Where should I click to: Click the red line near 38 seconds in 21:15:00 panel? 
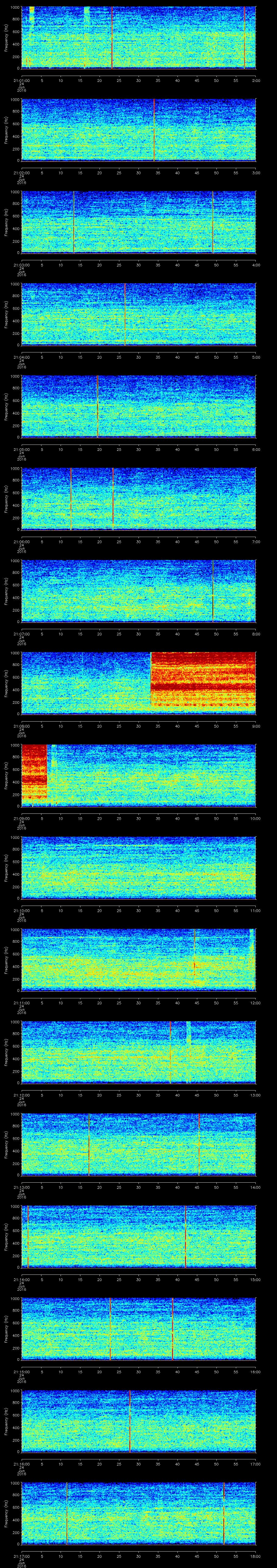(172, 1328)
